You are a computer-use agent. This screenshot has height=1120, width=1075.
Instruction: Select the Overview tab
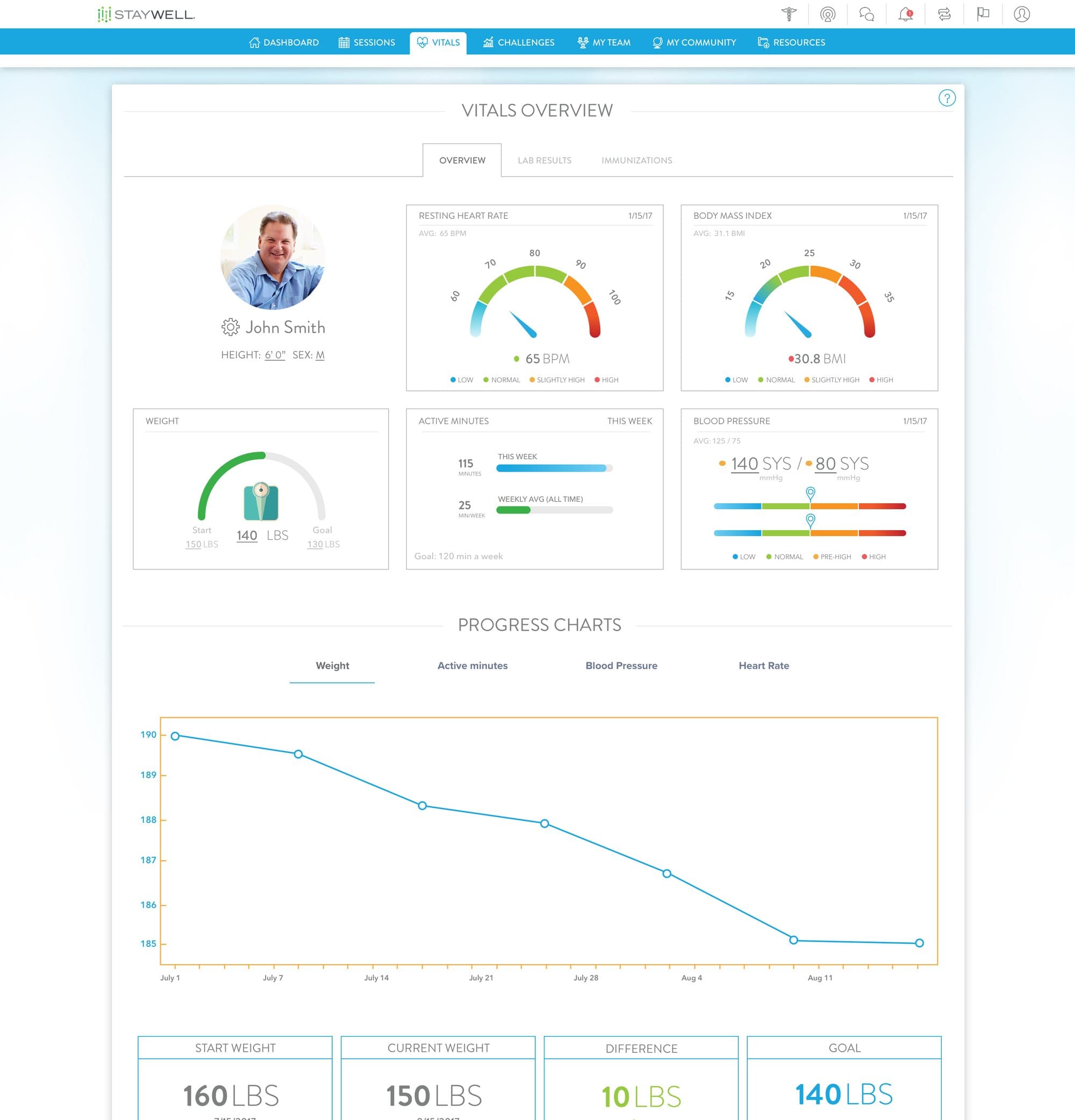(x=462, y=160)
